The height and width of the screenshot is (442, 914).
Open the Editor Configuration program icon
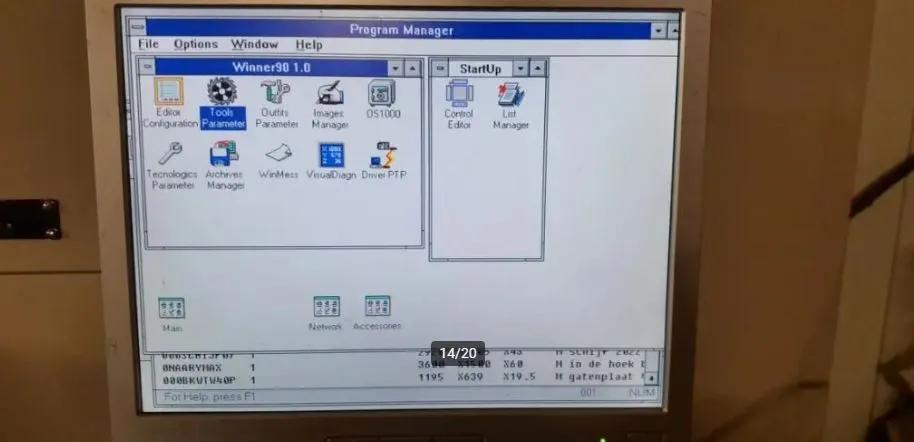coord(169,94)
